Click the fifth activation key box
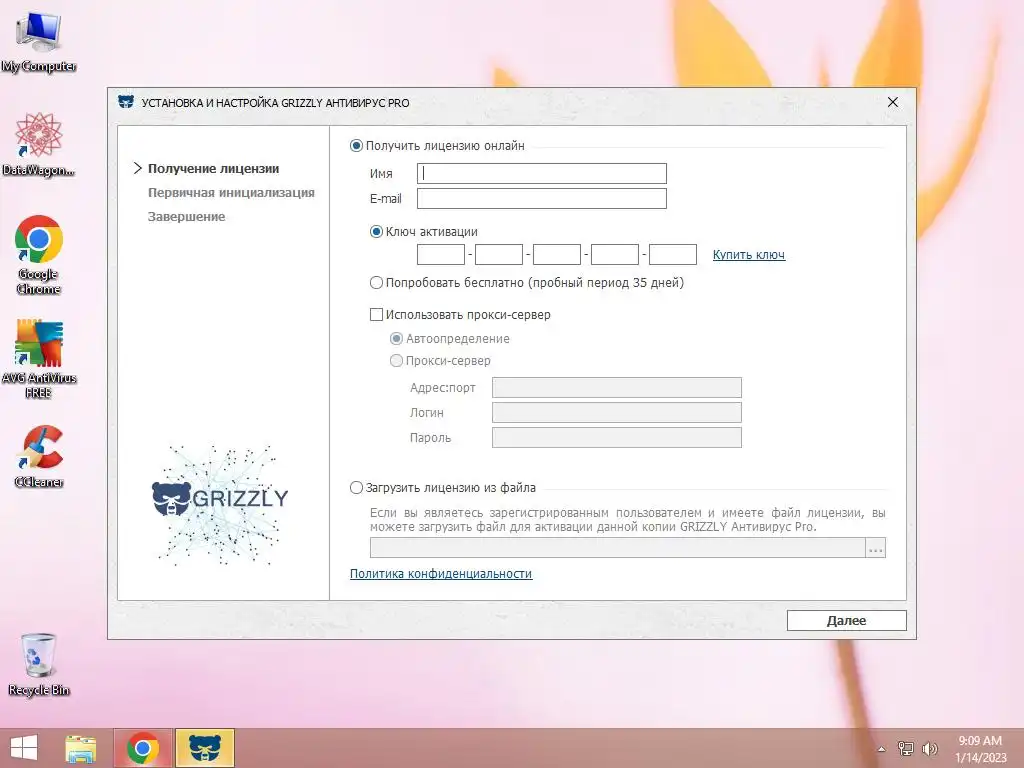The height and width of the screenshot is (768, 1024). click(x=673, y=254)
